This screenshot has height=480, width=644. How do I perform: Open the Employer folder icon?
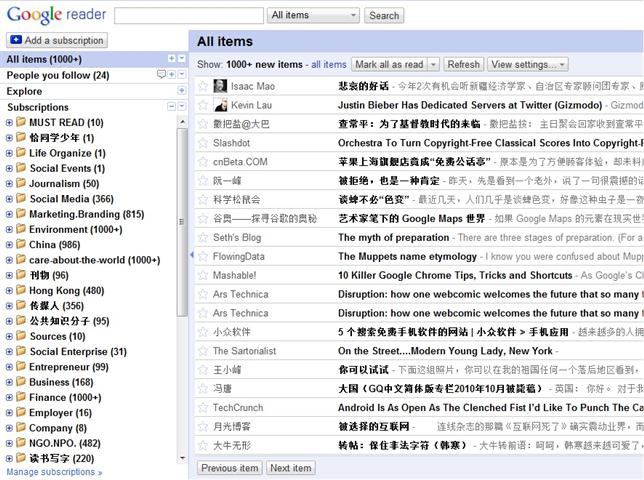(21, 412)
